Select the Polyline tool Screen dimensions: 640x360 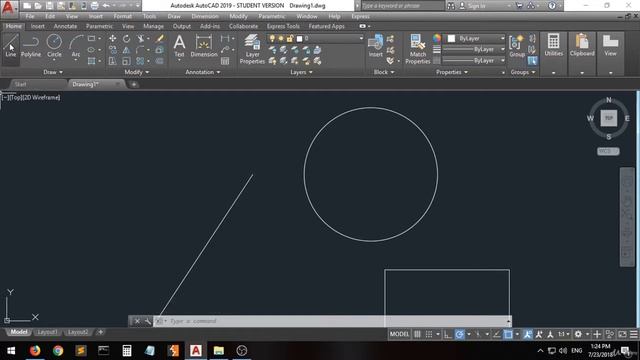coord(31,46)
